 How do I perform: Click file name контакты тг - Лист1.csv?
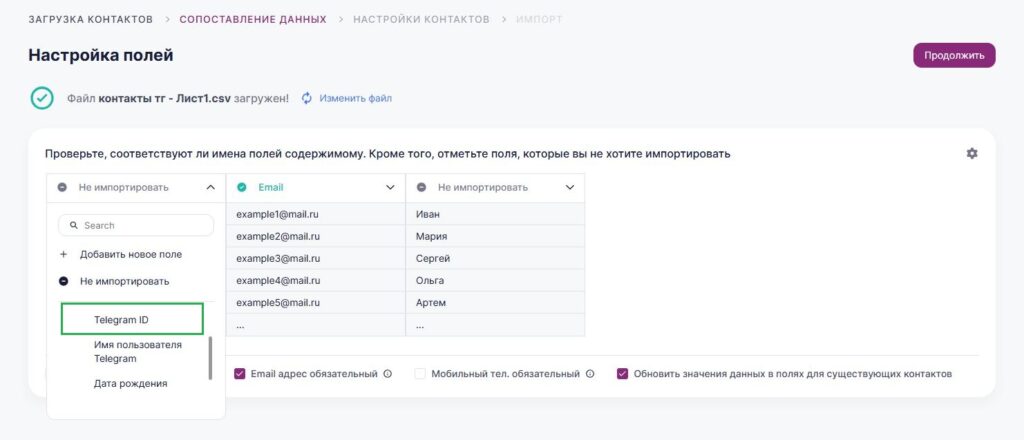(165, 99)
